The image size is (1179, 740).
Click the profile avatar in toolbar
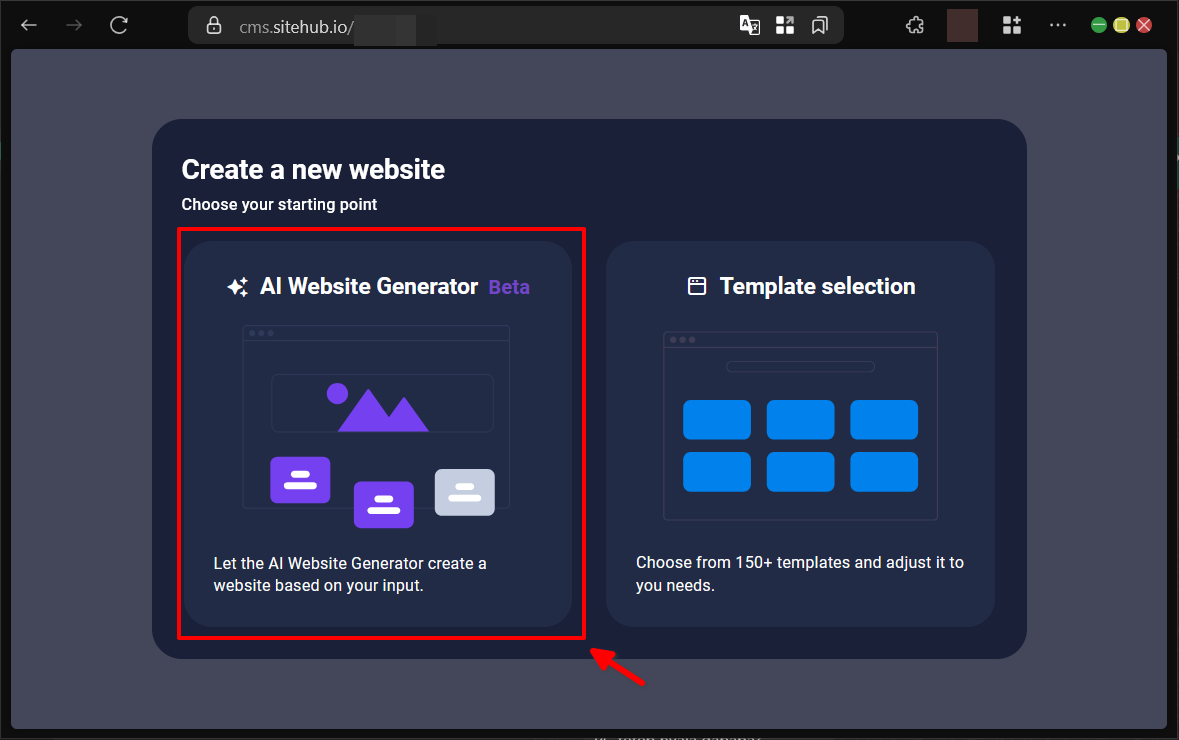click(962, 25)
